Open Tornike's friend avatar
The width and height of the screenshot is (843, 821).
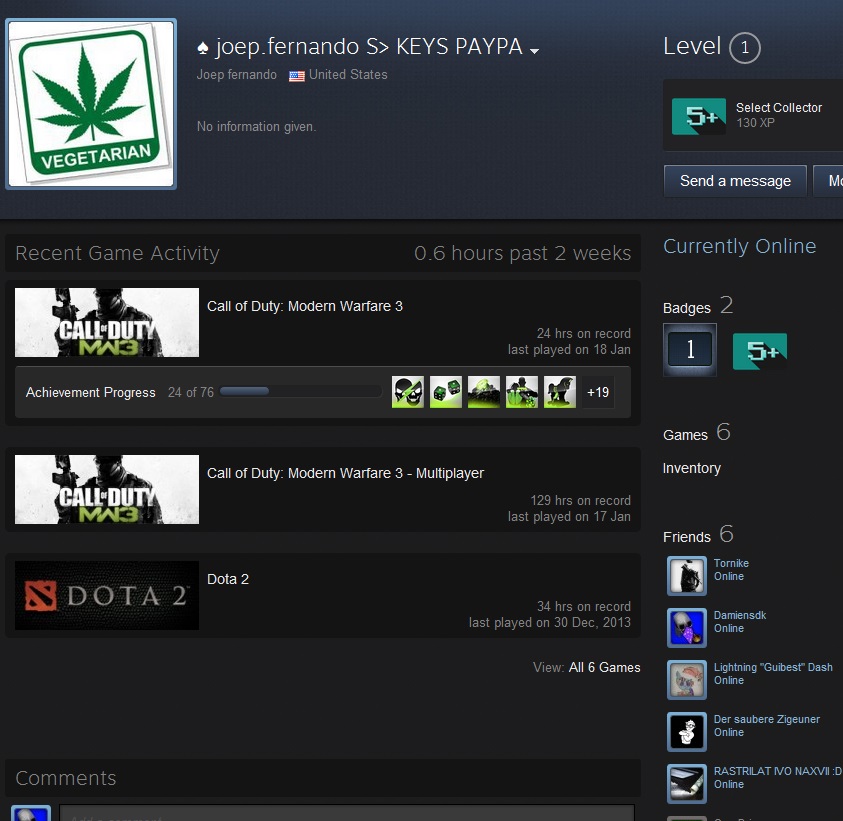pyautogui.click(x=686, y=576)
